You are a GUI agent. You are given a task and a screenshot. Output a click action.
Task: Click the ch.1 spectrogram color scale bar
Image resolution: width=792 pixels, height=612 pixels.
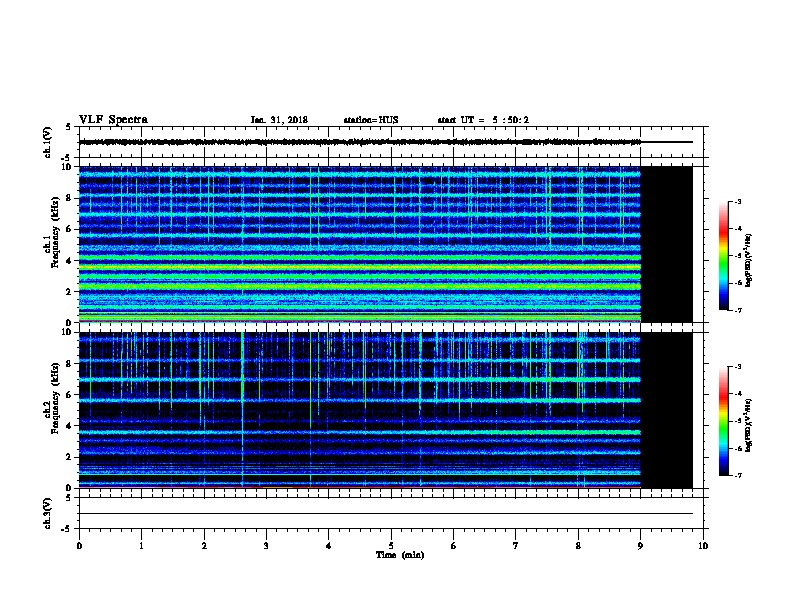[x=723, y=256]
